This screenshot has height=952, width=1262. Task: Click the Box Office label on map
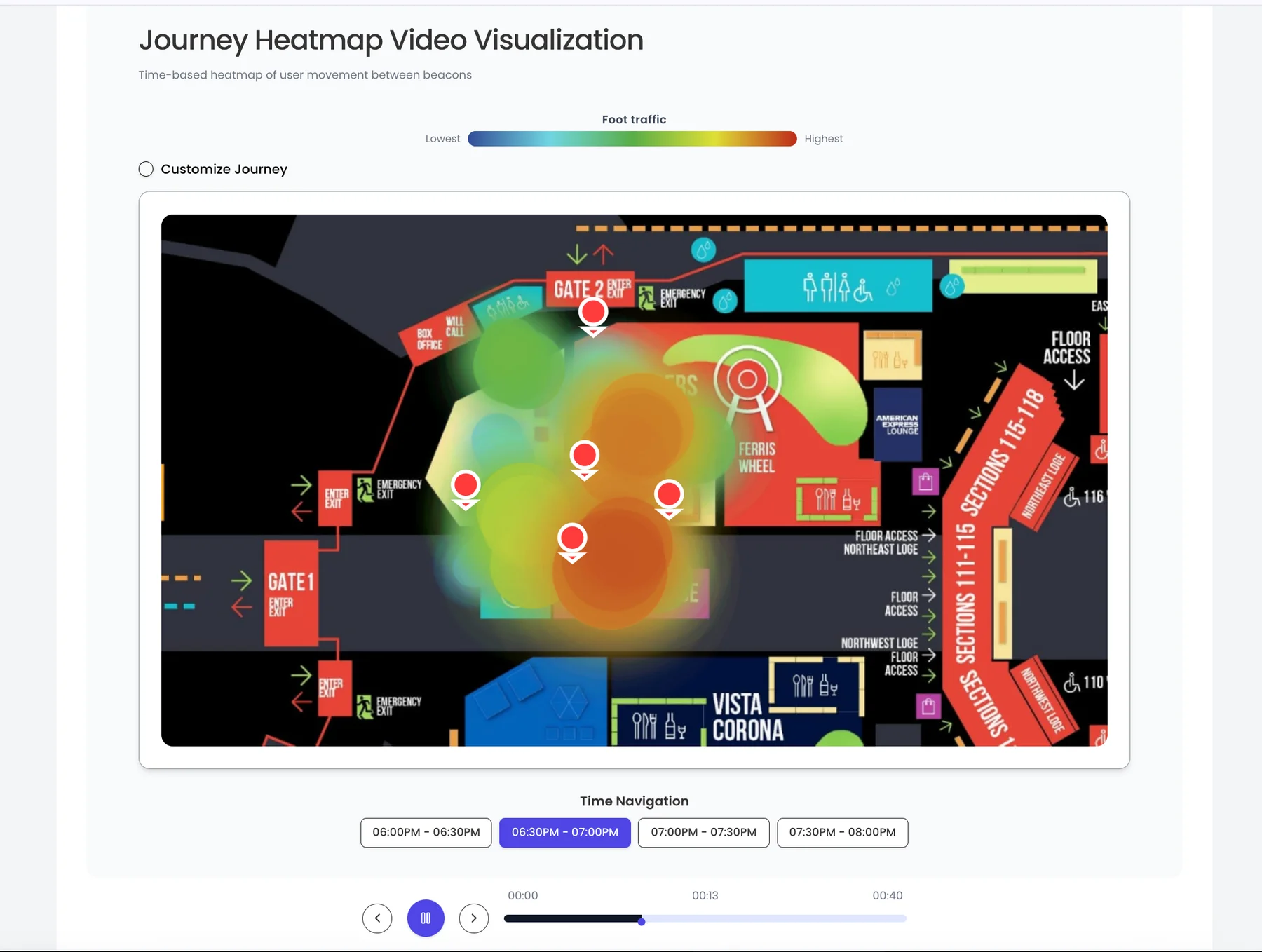(429, 339)
